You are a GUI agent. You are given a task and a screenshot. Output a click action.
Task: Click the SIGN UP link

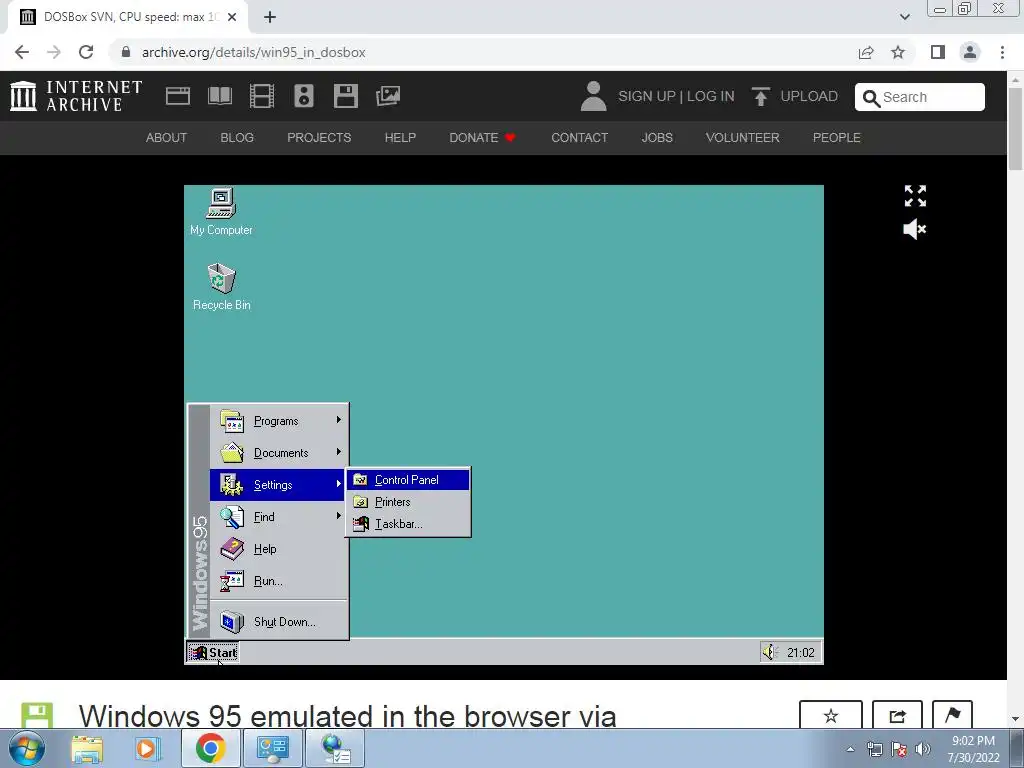point(647,96)
